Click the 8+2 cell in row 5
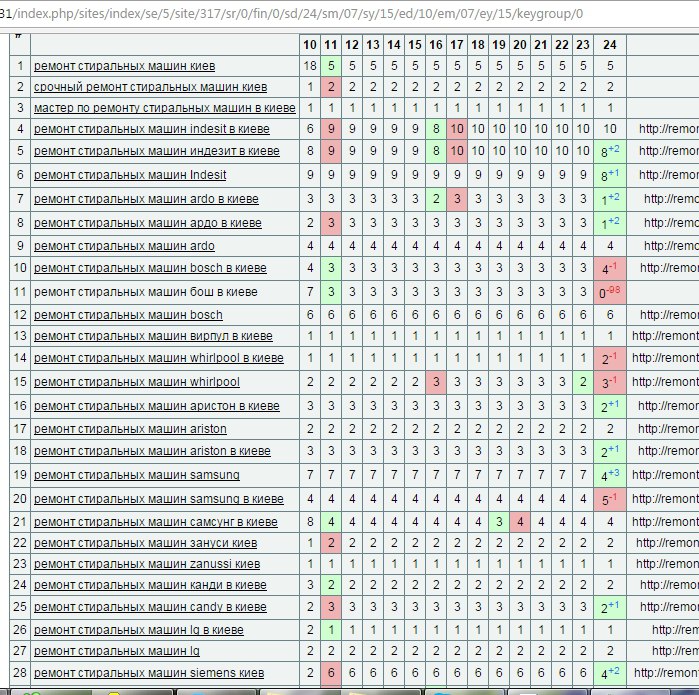This screenshot has height=695, width=699. (x=610, y=152)
